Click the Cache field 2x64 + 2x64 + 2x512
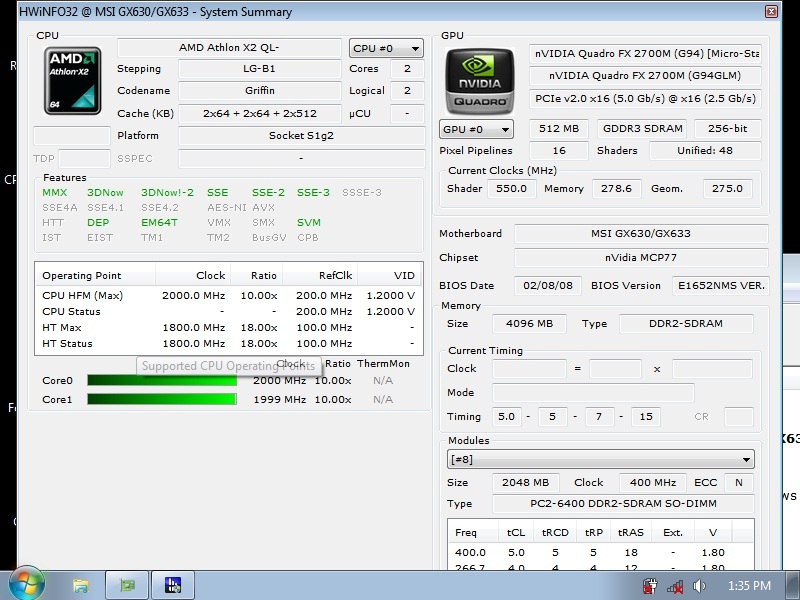The image size is (800, 600). pyautogui.click(x=259, y=113)
